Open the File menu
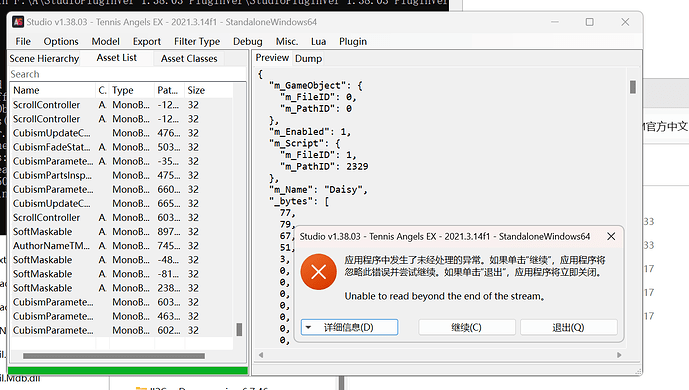689x390 pixels. pyautogui.click(x=23, y=41)
